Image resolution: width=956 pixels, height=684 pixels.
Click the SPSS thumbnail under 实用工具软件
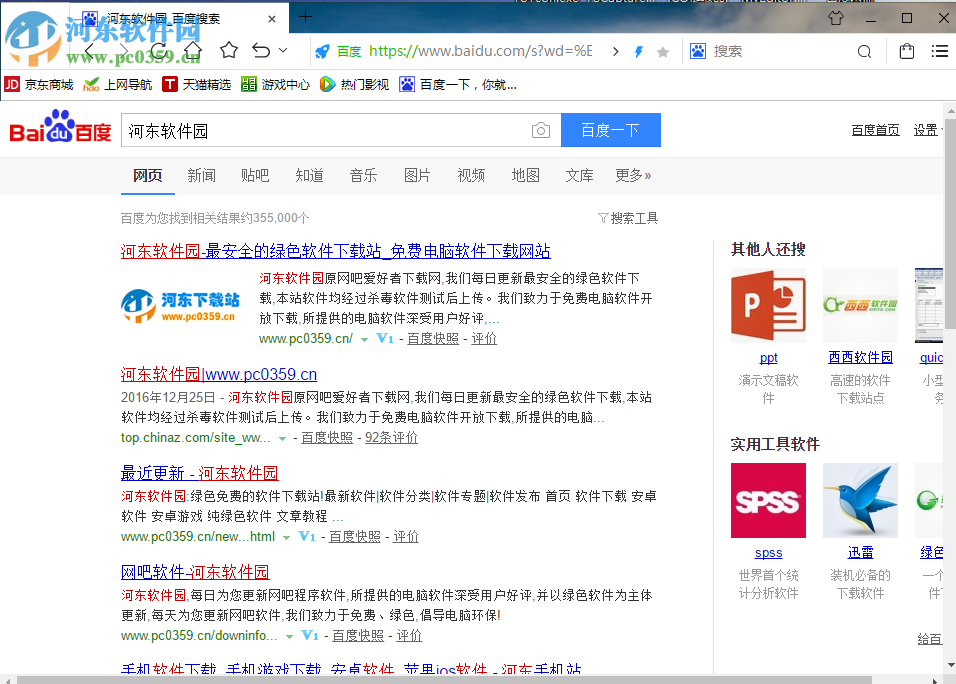click(768, 500)
